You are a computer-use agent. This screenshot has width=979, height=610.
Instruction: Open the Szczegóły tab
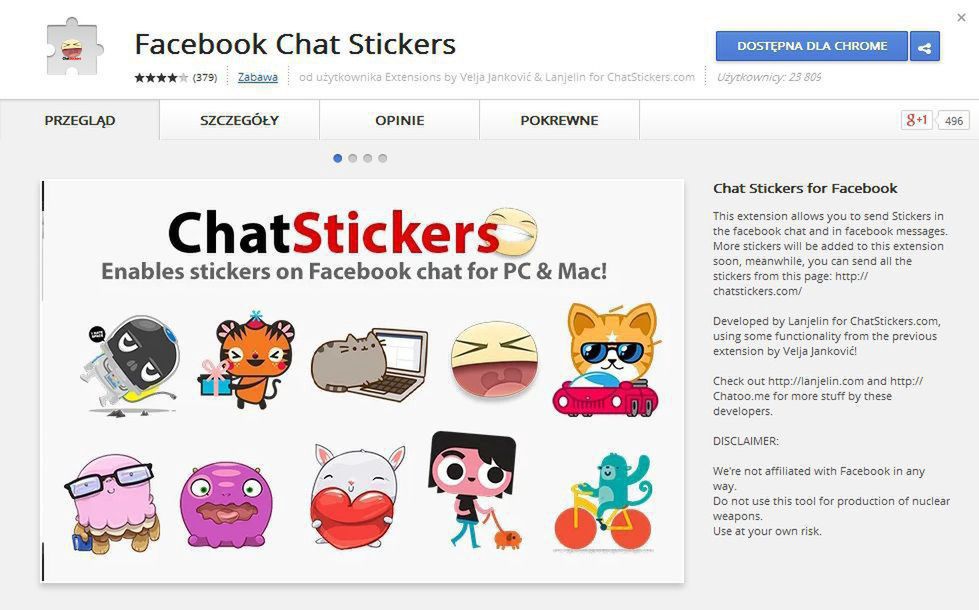[x=240, y=121]
